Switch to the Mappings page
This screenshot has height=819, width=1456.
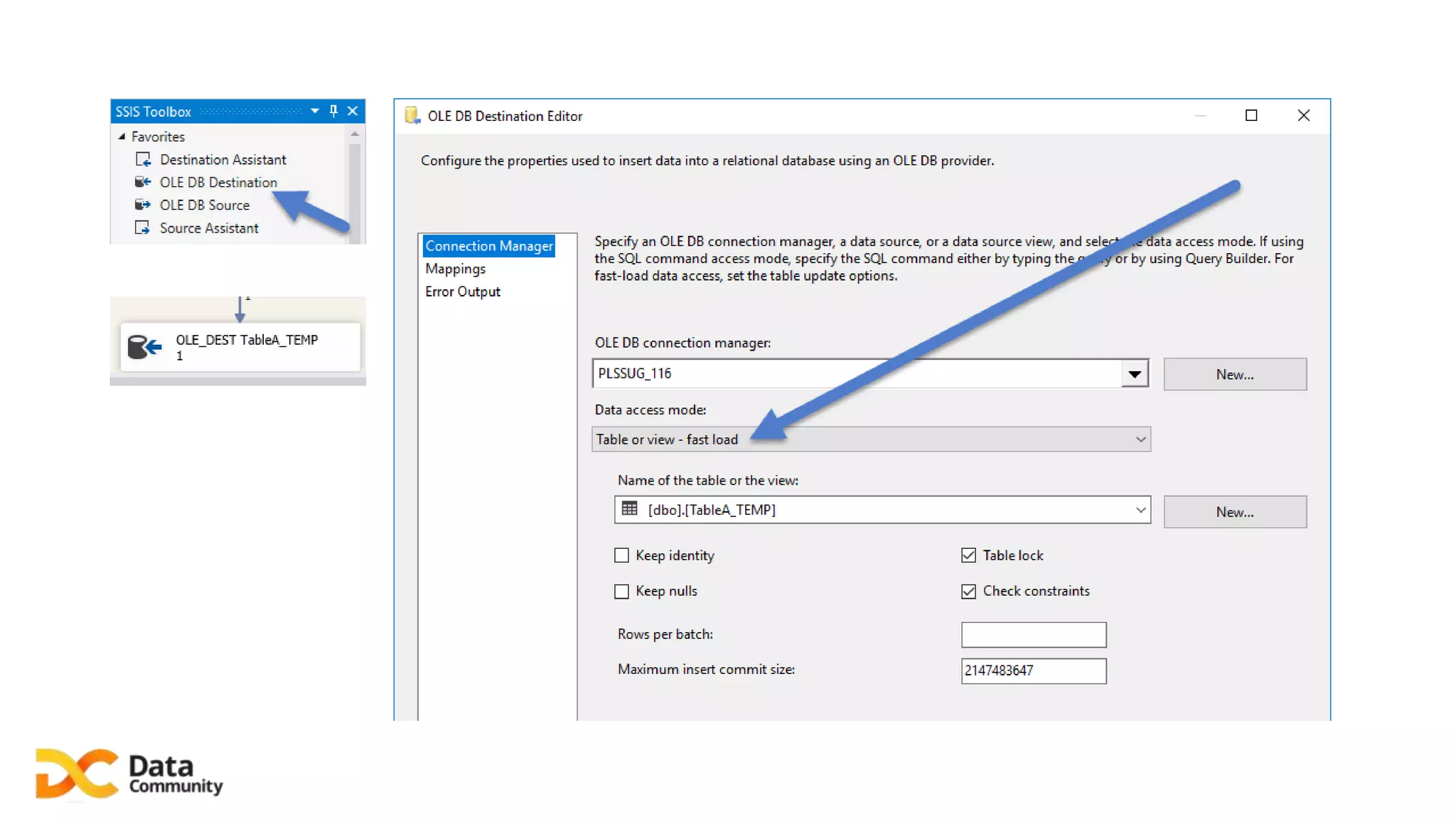(455, 269)
